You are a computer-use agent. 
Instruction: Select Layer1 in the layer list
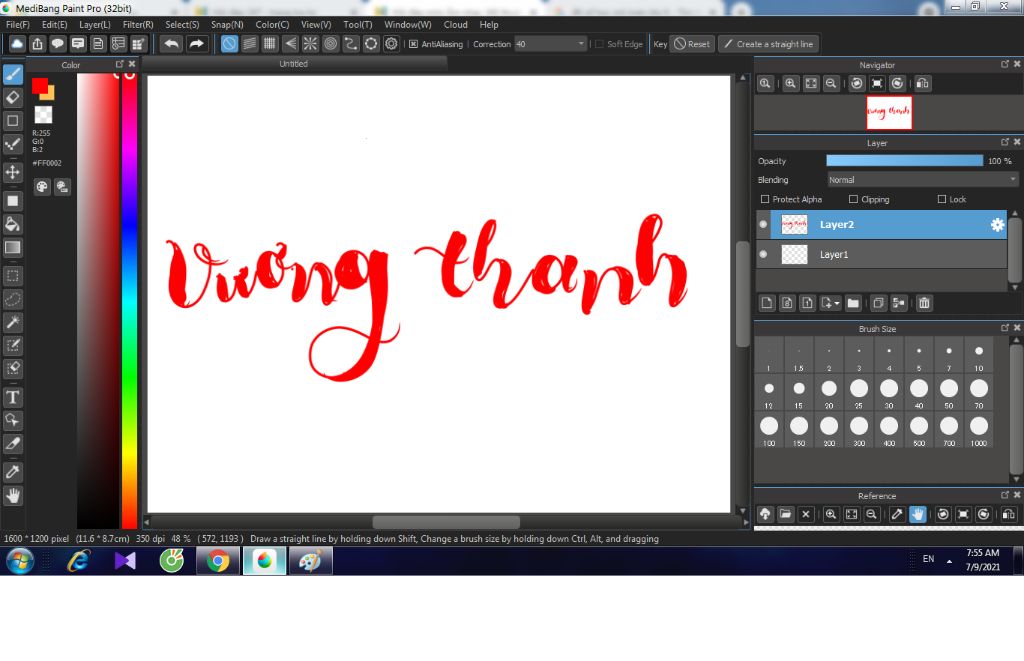coord(882,254)
